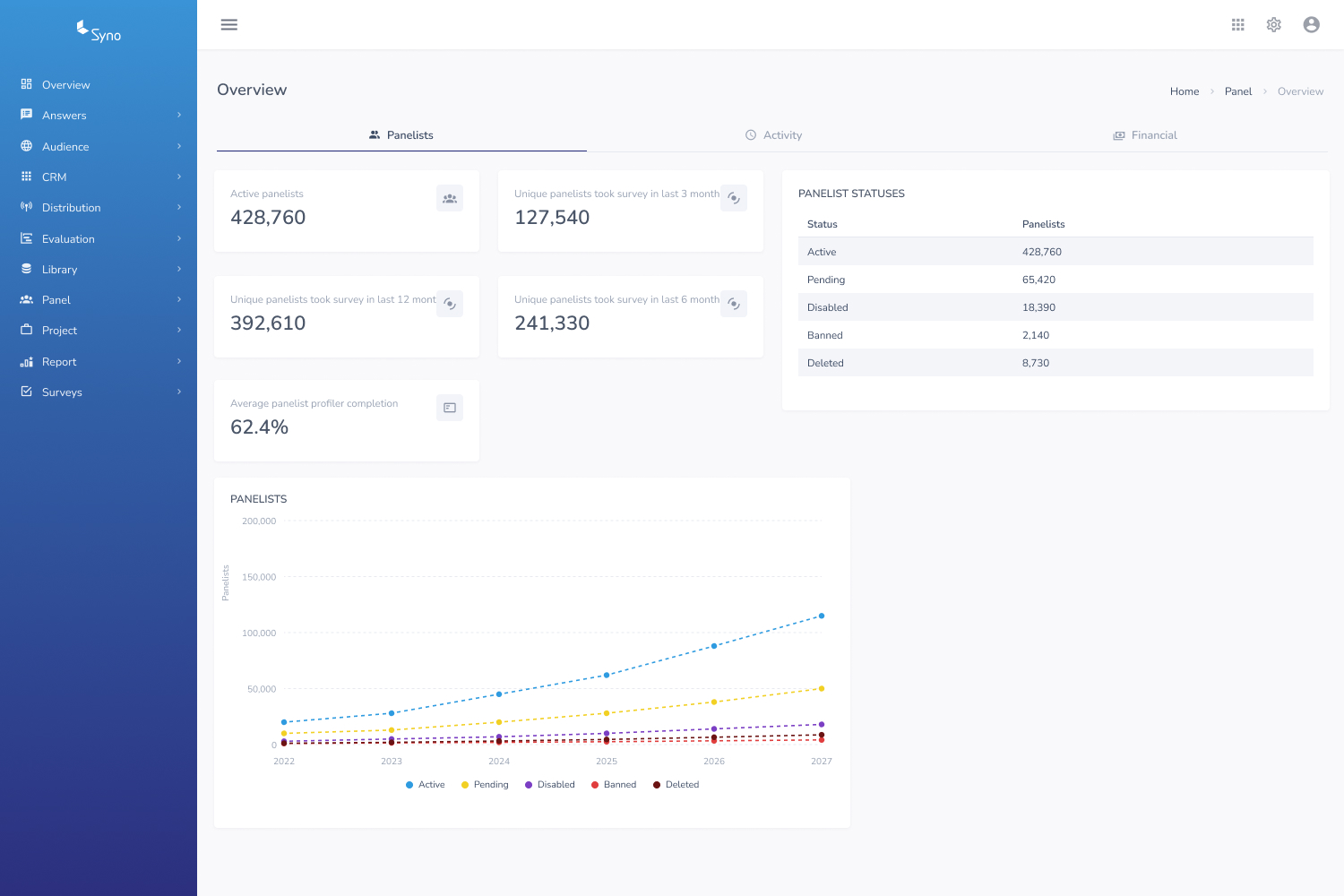Click the 2027 Disabled data point
1344x896 pixels.
822,724
